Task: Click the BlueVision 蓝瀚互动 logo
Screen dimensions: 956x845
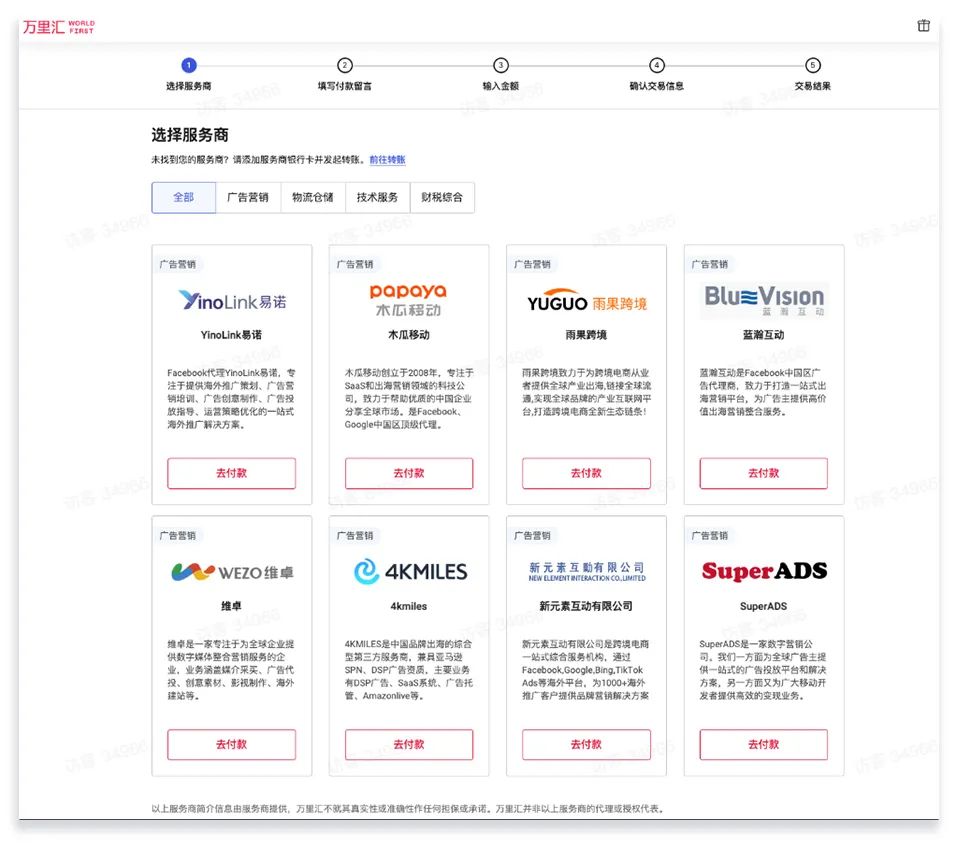Action: click(762, 298)
